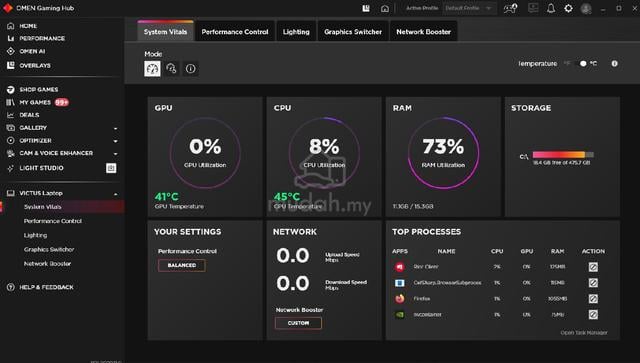
Task: Switch to Graphics Switcher tab
Action: (353, 31)
